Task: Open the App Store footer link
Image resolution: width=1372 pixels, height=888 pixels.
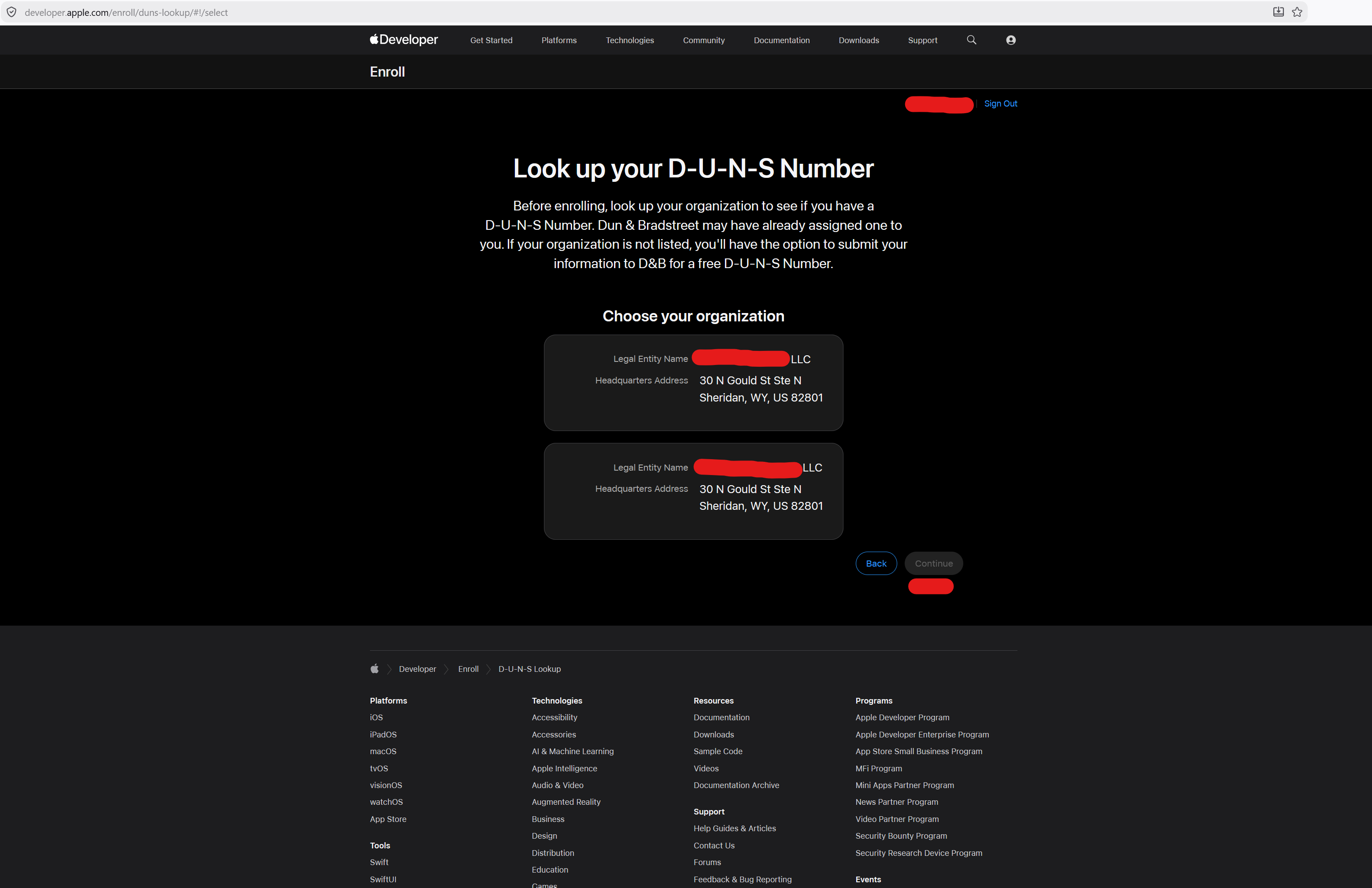Action: tap(388, 819)
